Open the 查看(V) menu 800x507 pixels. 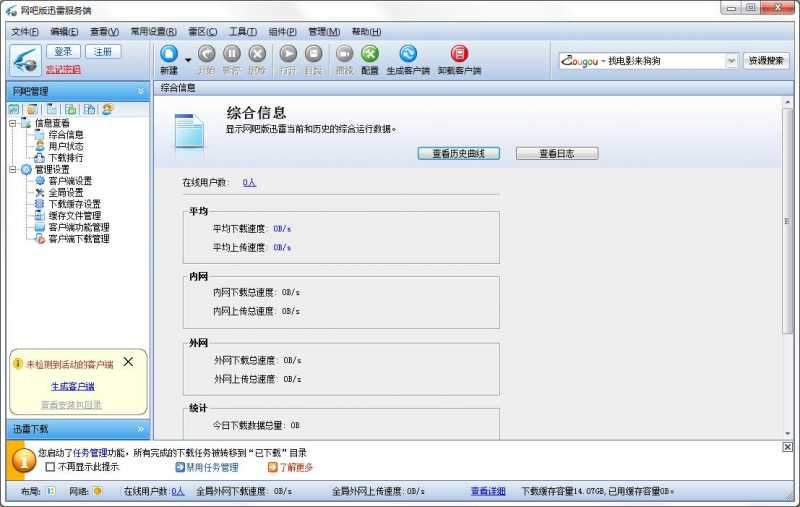click(x=105, y=32)
